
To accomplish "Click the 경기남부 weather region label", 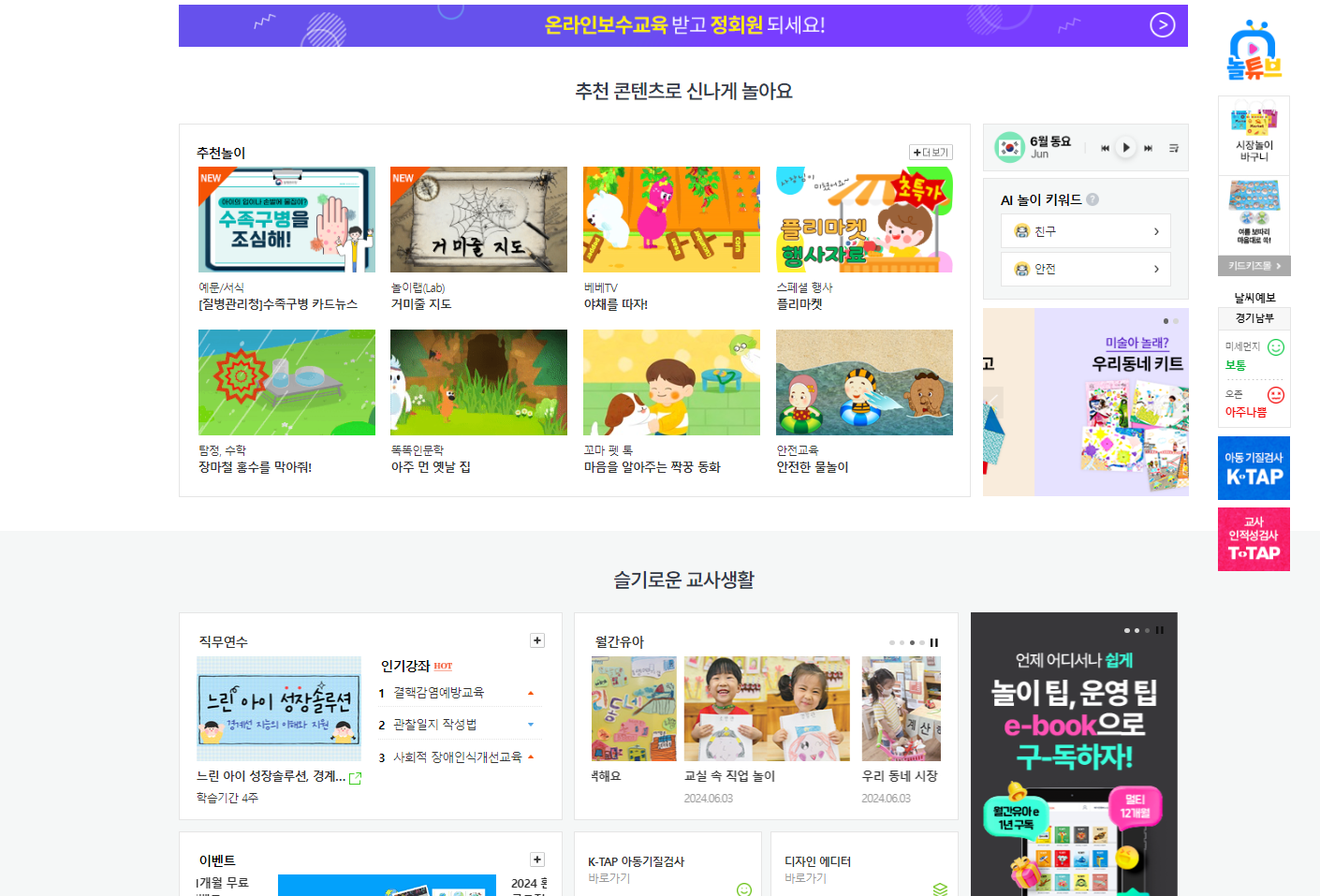I will point(1254,318).
